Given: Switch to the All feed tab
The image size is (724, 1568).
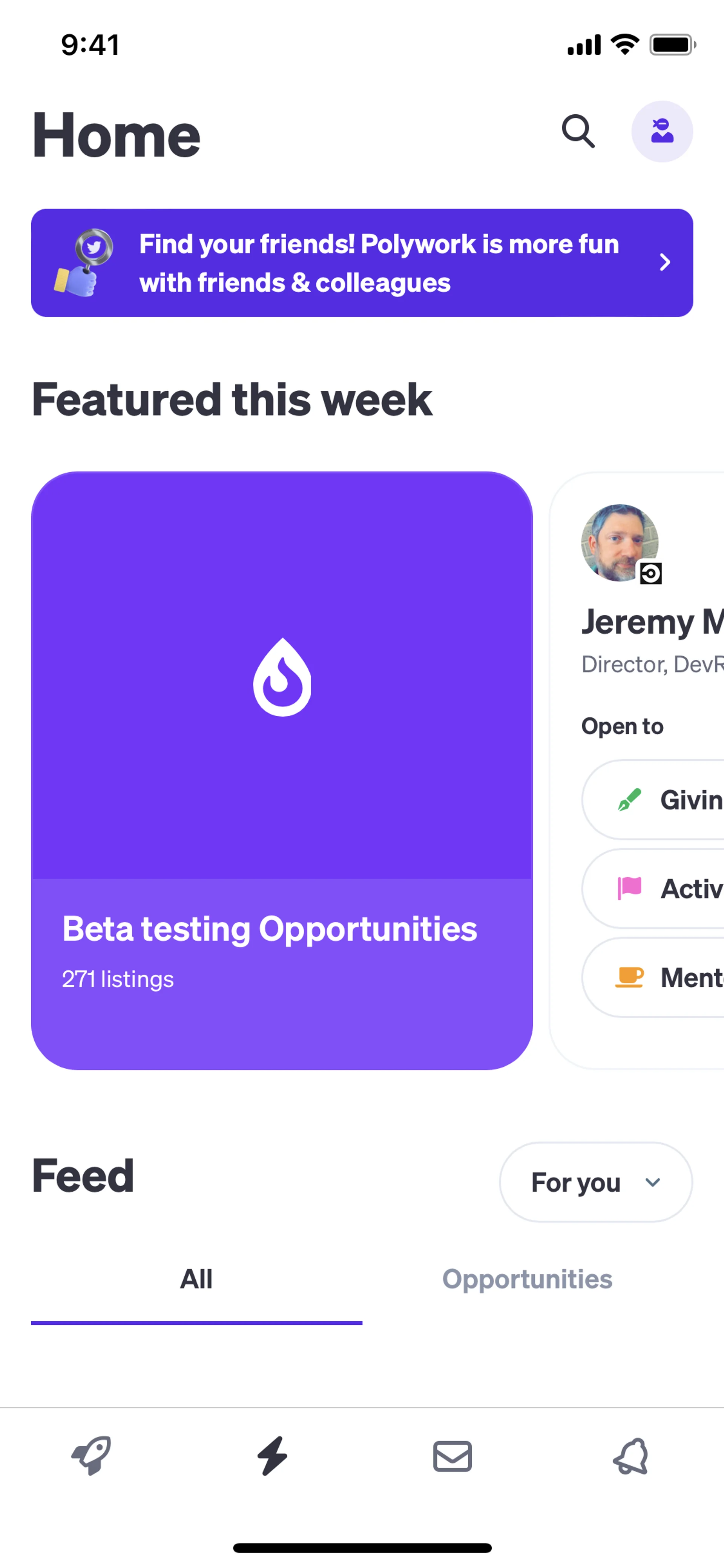Looking at the screenshot, I should click(196, 1279).
